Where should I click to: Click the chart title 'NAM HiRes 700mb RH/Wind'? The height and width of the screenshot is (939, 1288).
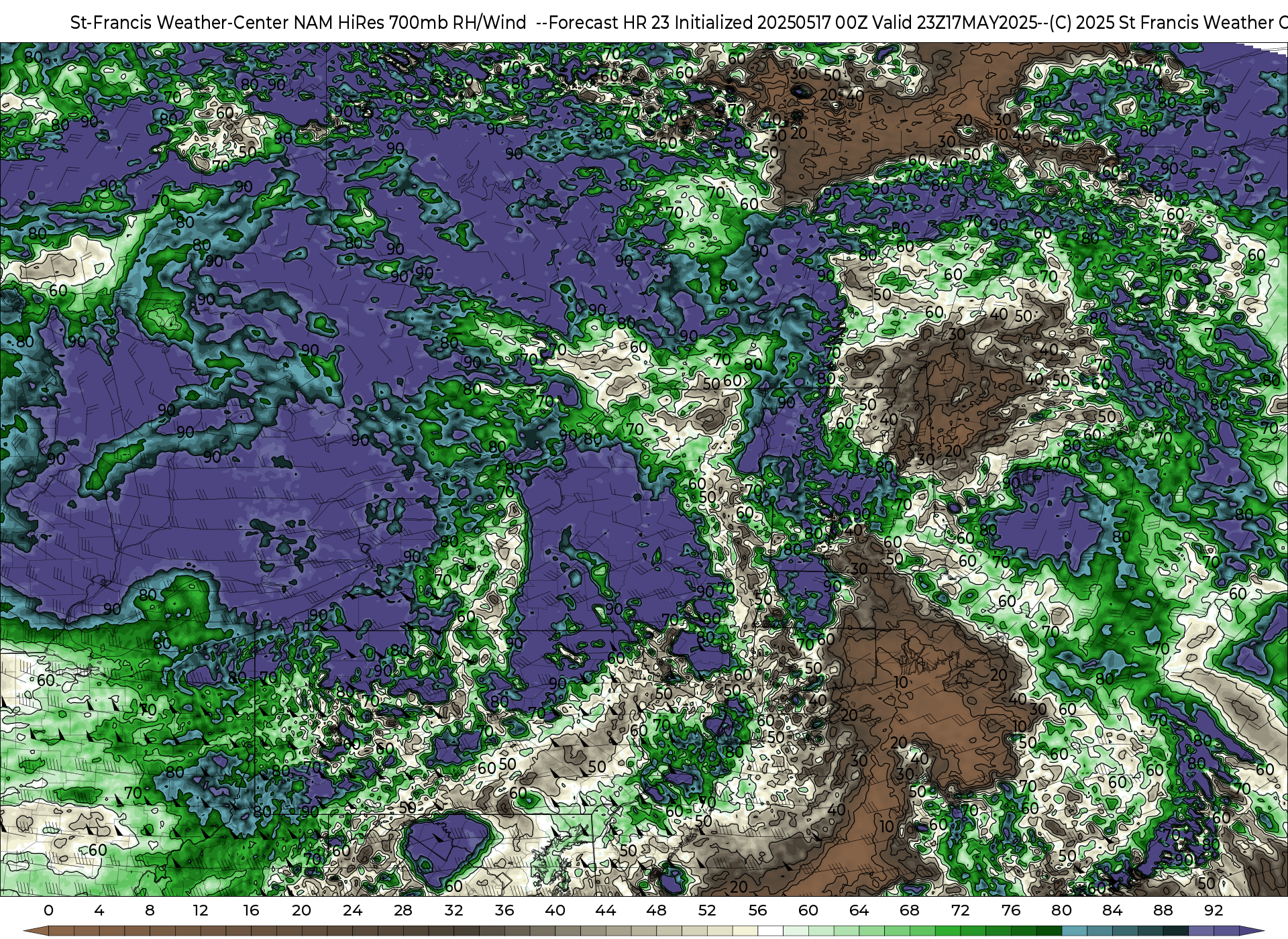[410, 23]
